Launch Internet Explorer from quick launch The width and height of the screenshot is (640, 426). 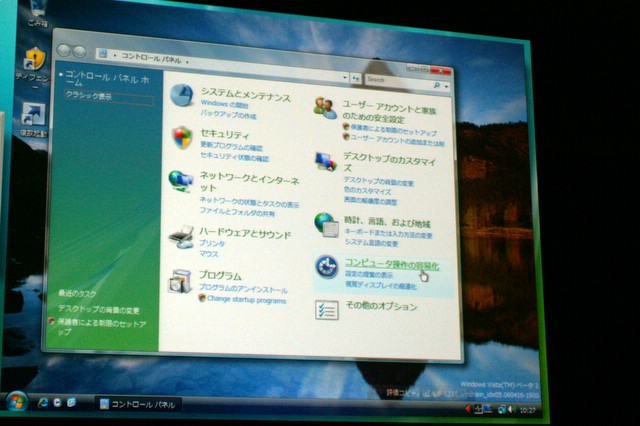[x=42, y=403]
